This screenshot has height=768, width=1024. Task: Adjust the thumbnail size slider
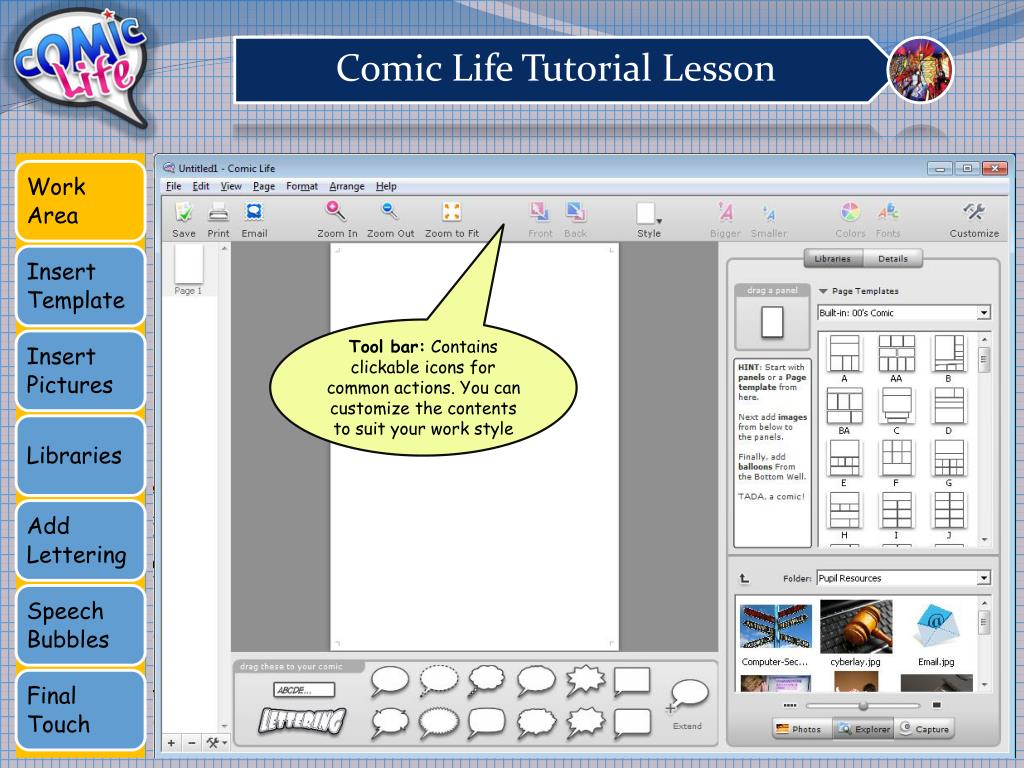click(863, 705)
